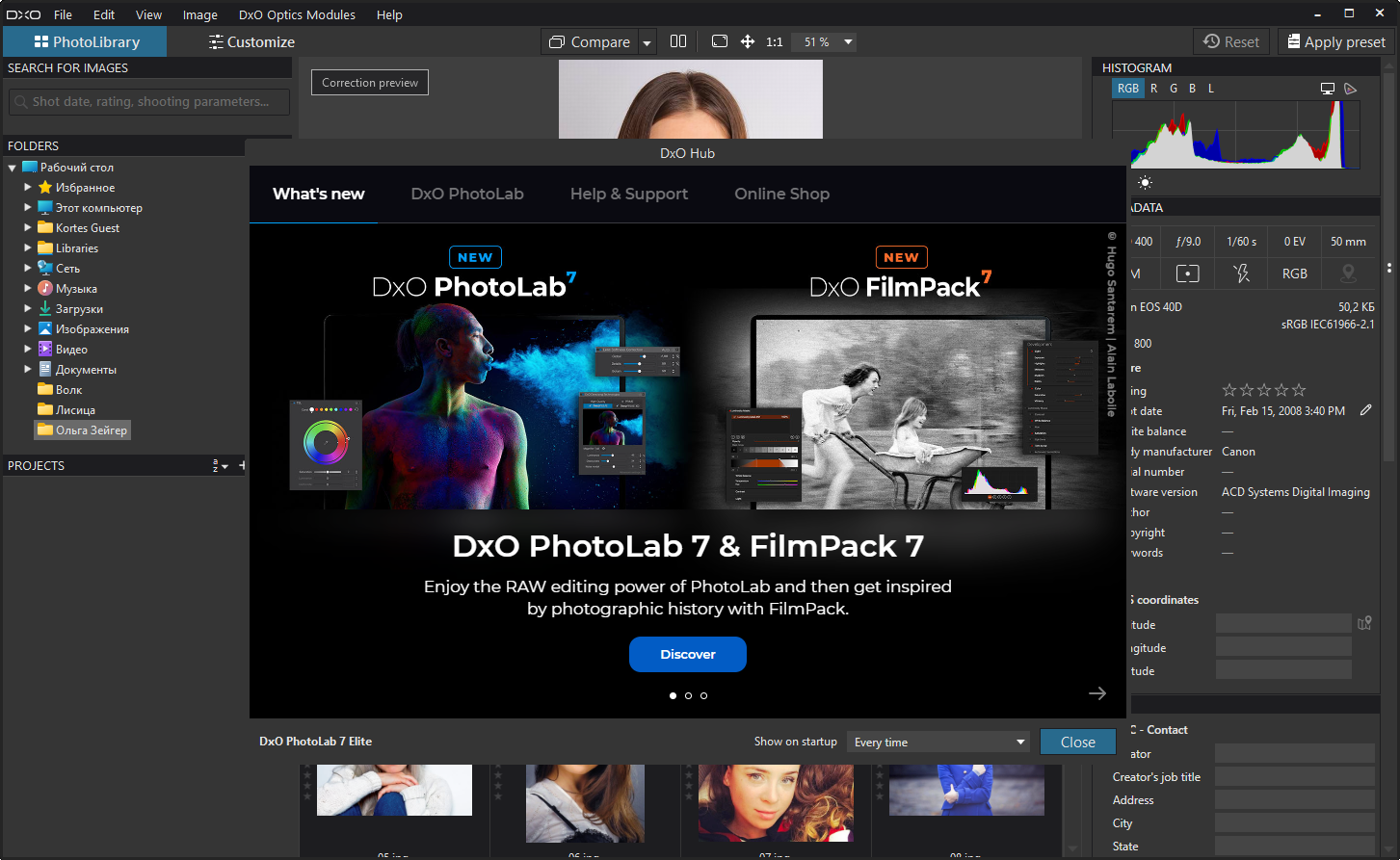
Task: Open the Edit menu
Action: click(104, 14)
